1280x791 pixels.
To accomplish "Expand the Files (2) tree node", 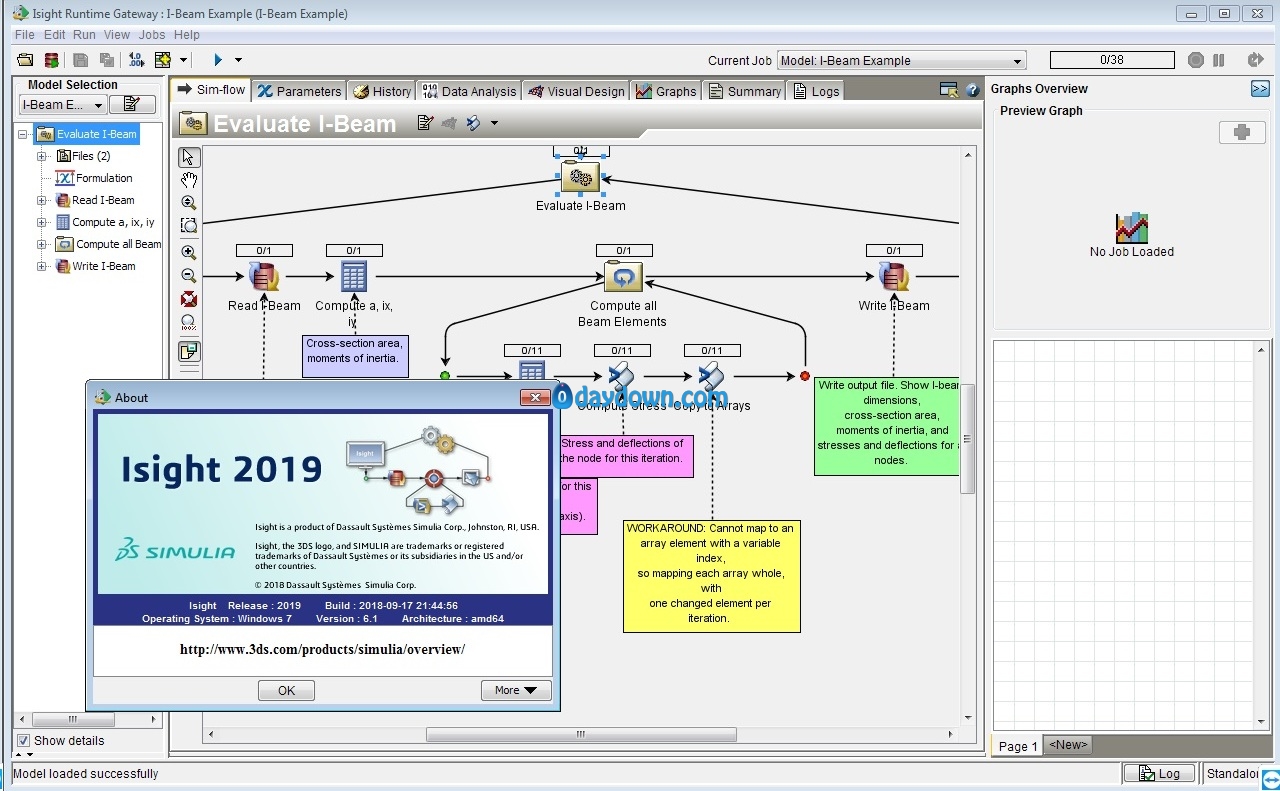I will coord(42,156).
